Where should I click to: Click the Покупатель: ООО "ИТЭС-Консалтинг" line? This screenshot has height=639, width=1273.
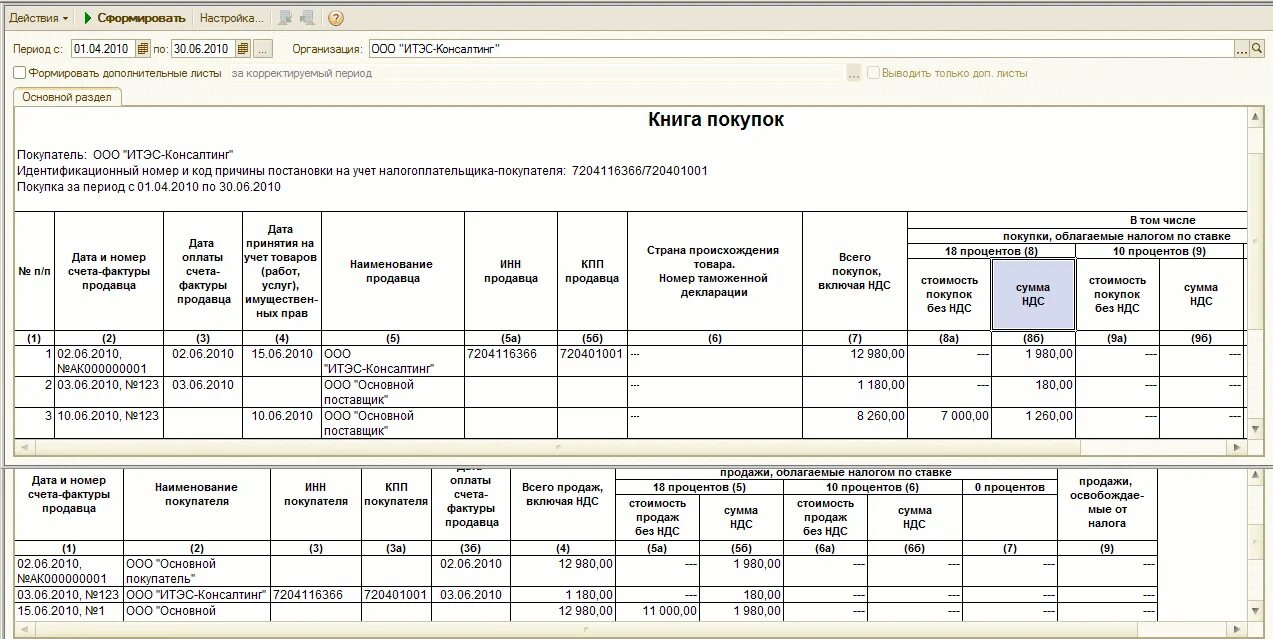[x=125, y=155]
